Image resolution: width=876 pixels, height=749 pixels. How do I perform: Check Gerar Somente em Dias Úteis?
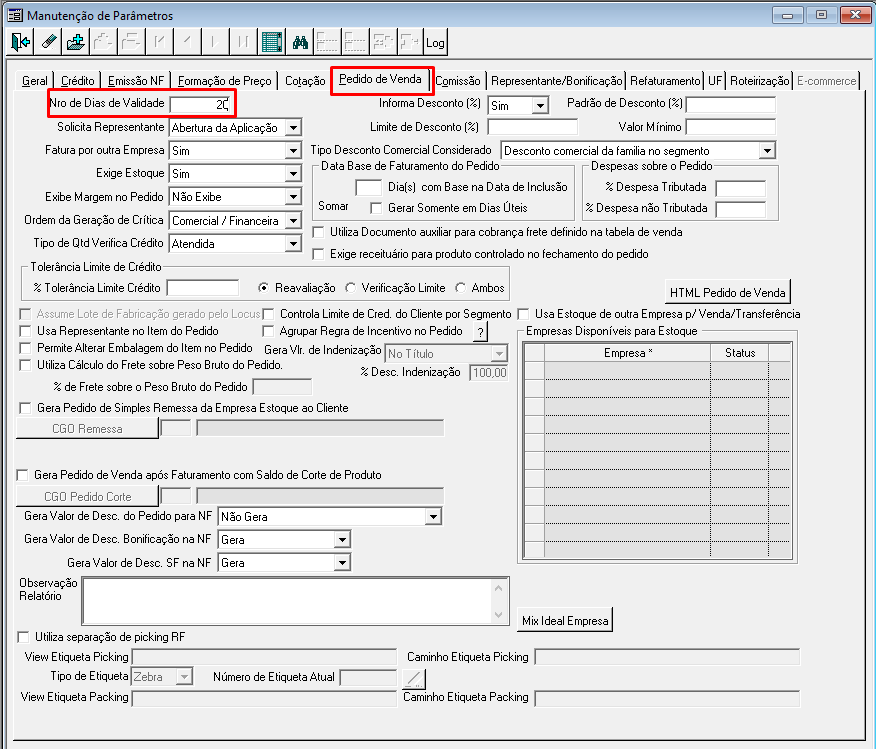pos(376,208)
